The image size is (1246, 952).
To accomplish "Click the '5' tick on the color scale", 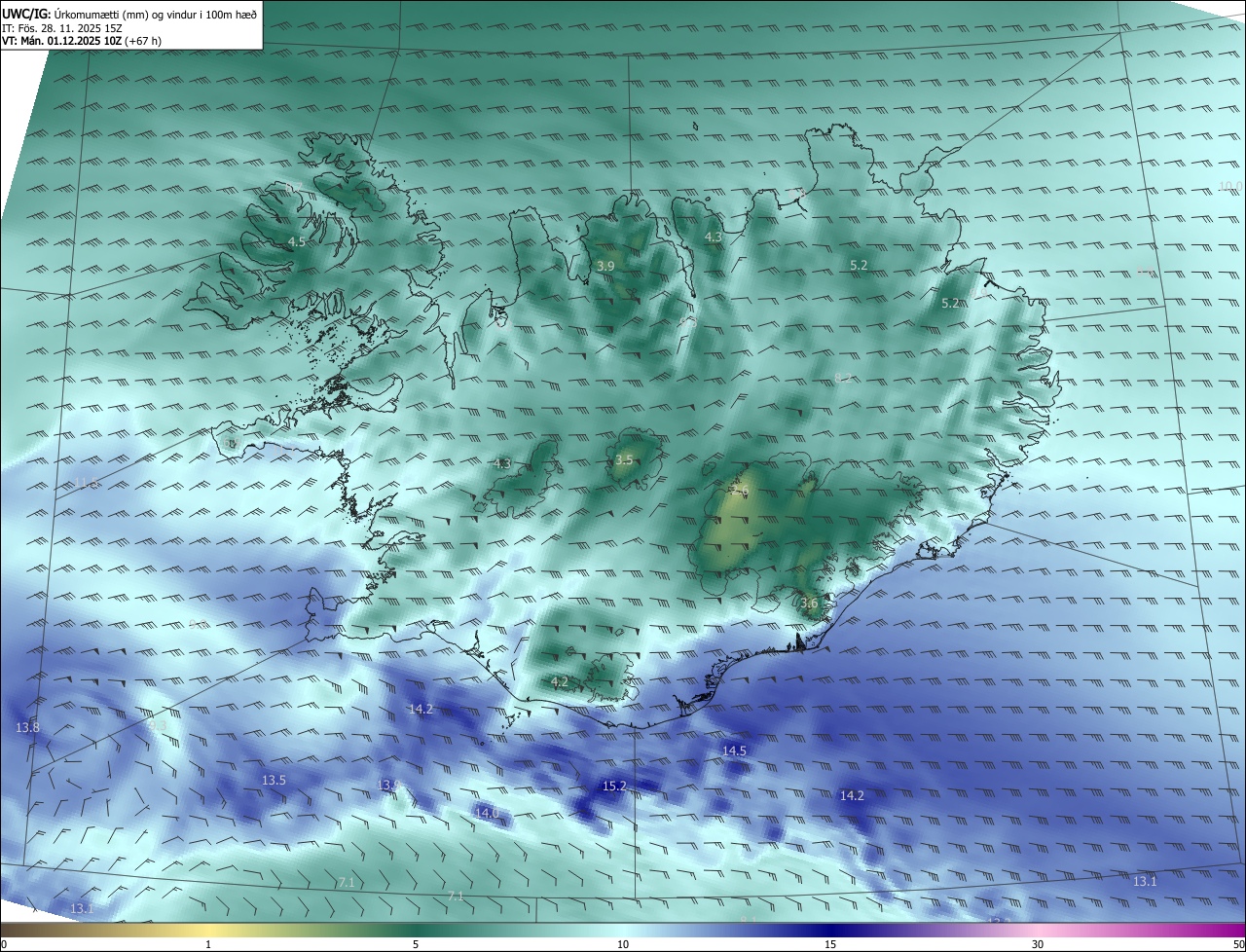I will [416, 944].
